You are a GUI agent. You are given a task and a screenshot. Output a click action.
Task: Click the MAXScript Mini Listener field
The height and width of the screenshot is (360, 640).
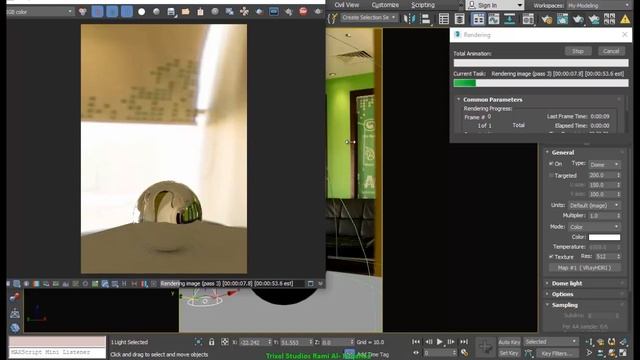(x=57, y=352)
